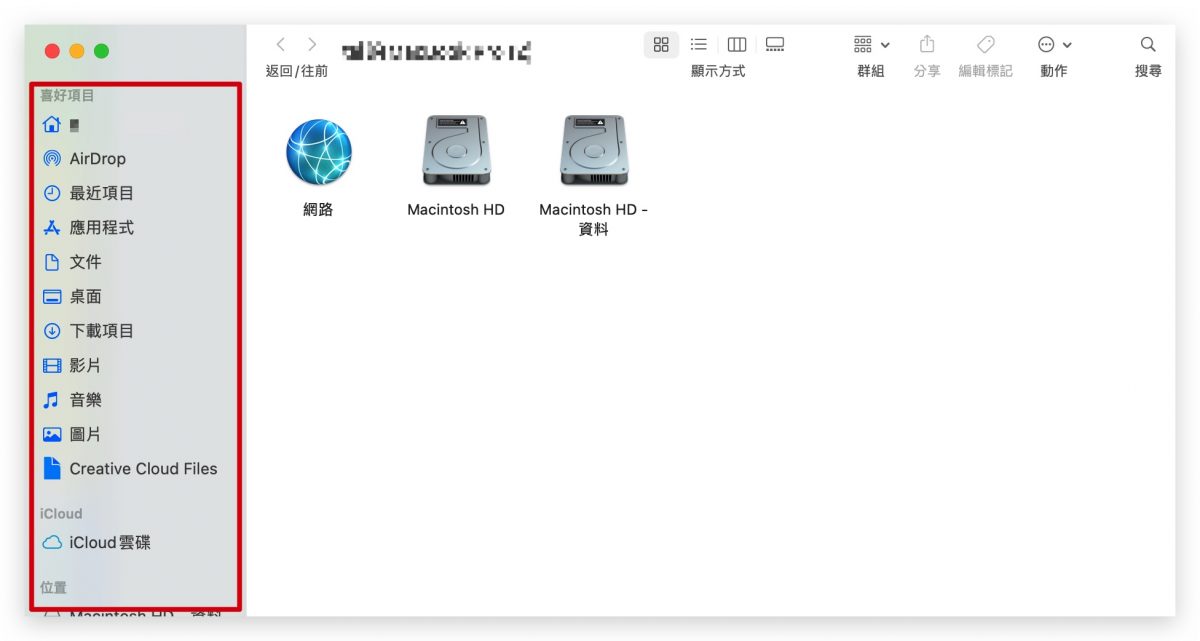Open 最近項目 in the sidebar
The width and height of the screenshot is (1200, 641).
tap(88, 193)
